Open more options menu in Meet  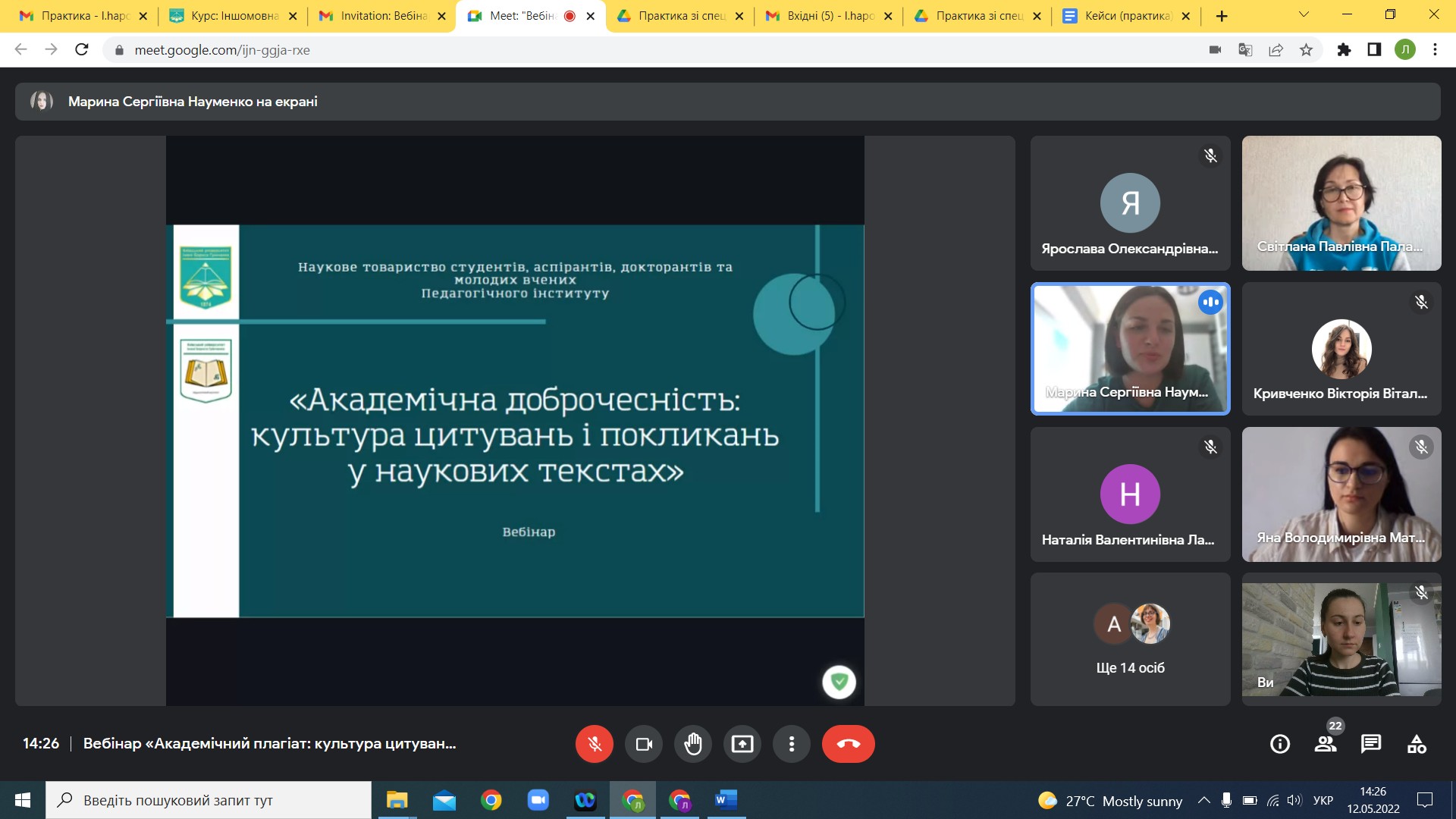tap(792, 744)
